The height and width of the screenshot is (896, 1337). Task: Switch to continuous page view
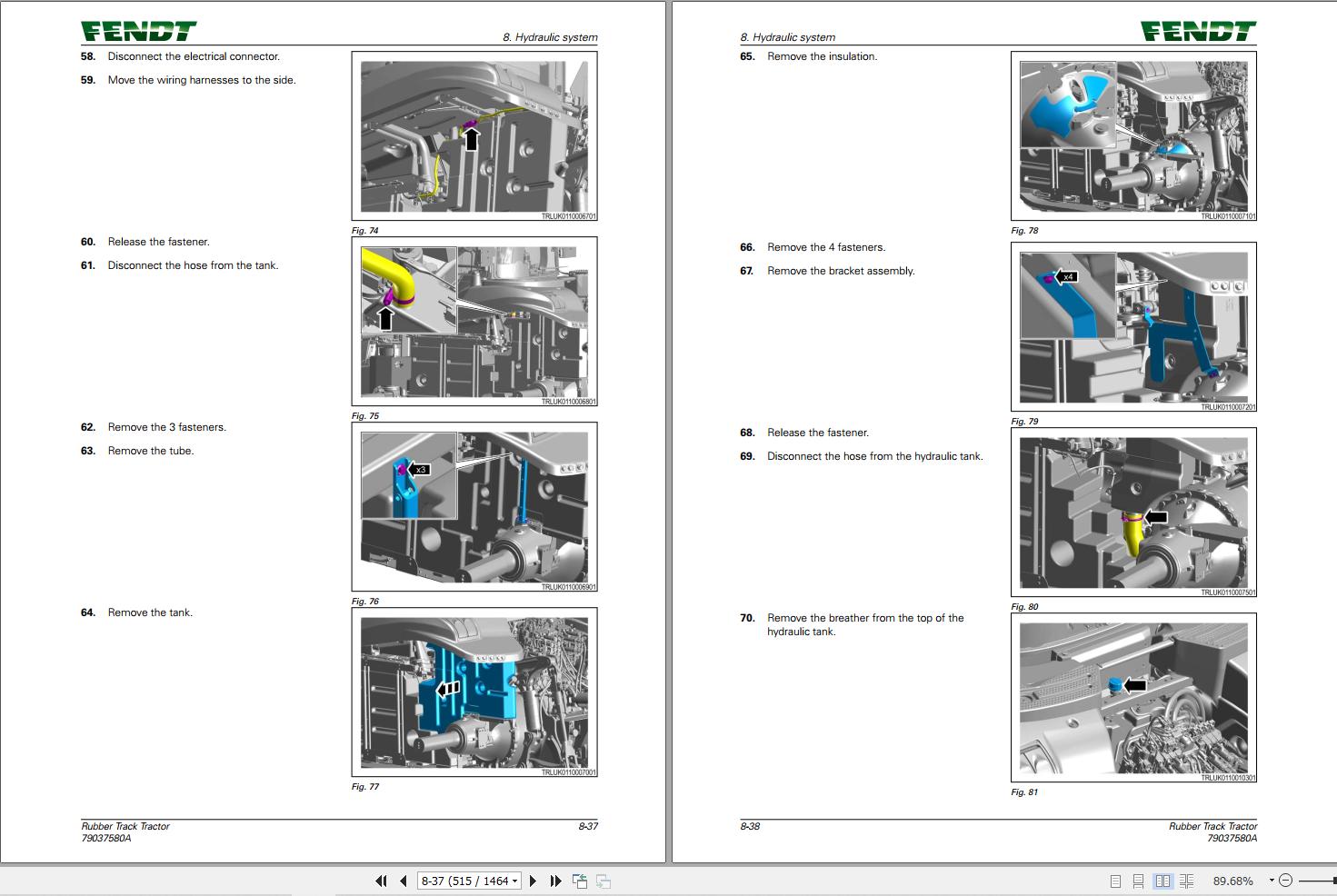point(1139,881)
